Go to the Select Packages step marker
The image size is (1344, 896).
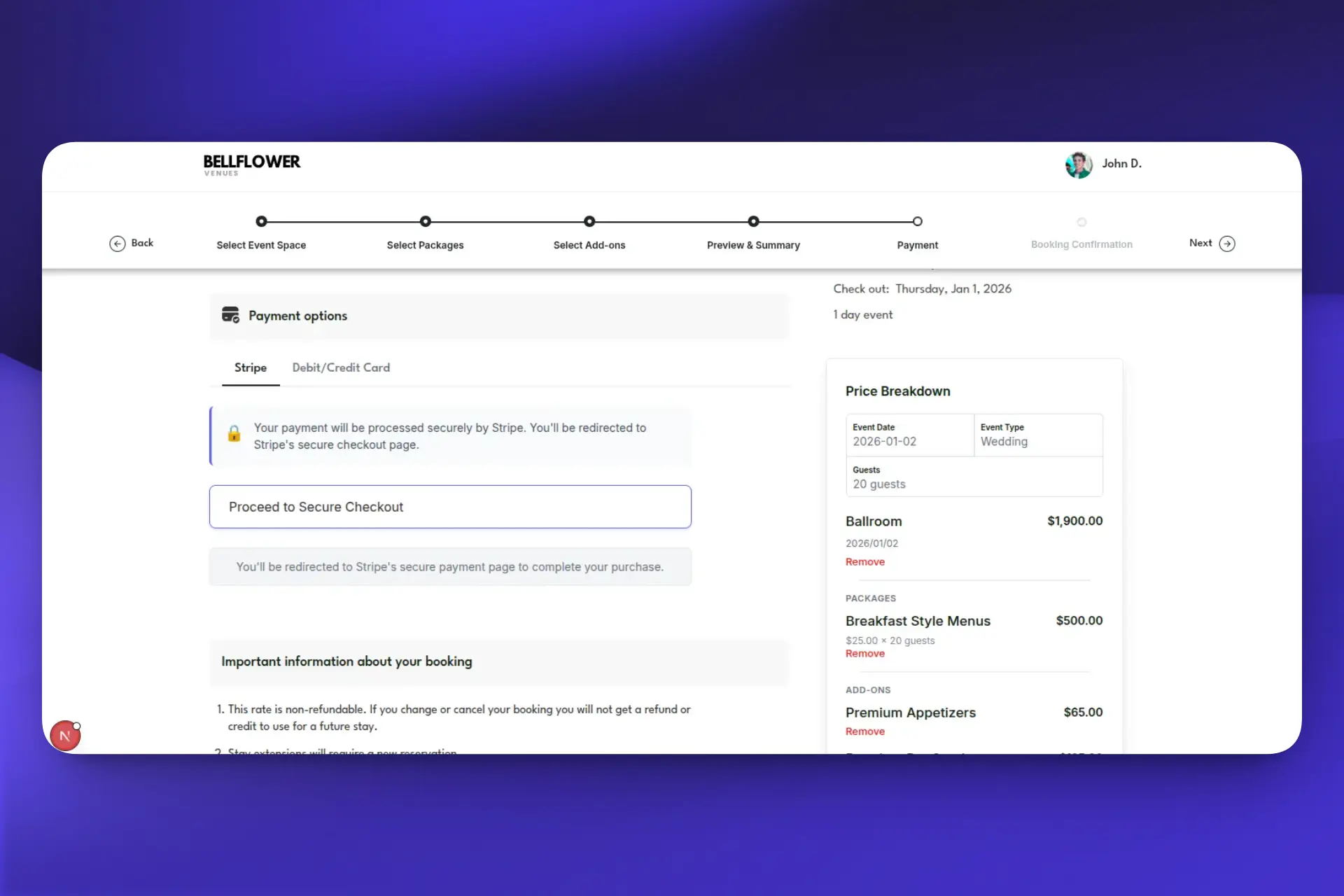(426, 221)
